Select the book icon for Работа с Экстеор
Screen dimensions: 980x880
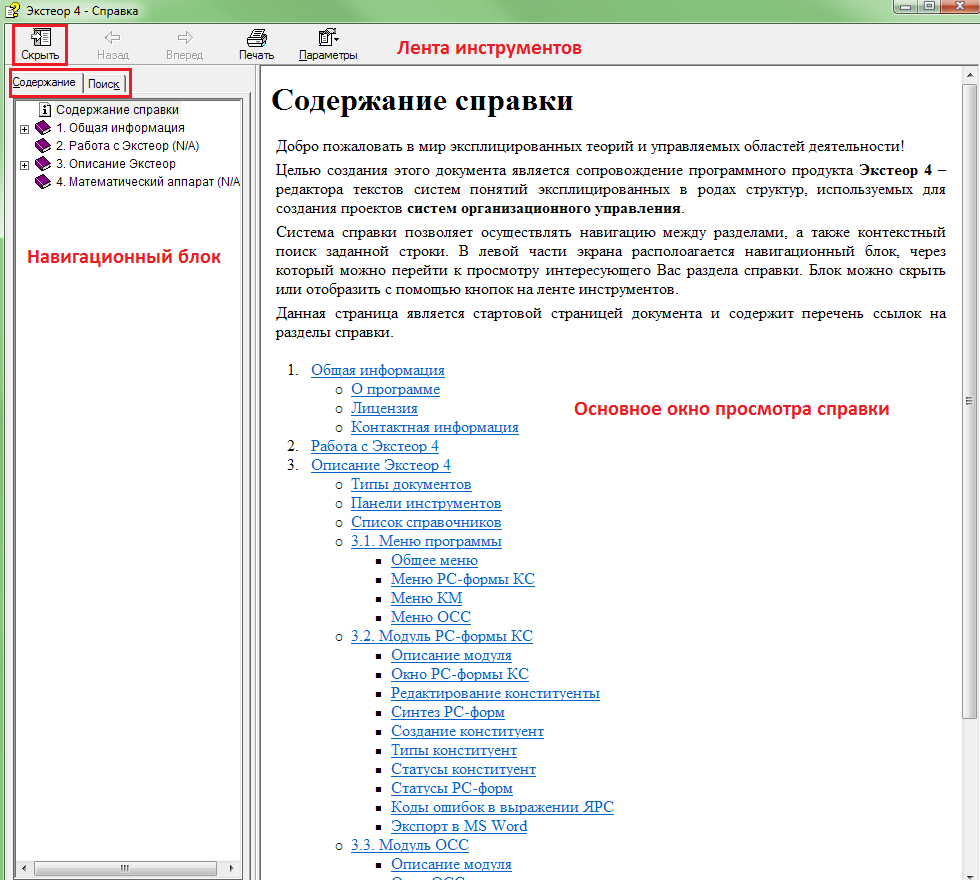42,146
